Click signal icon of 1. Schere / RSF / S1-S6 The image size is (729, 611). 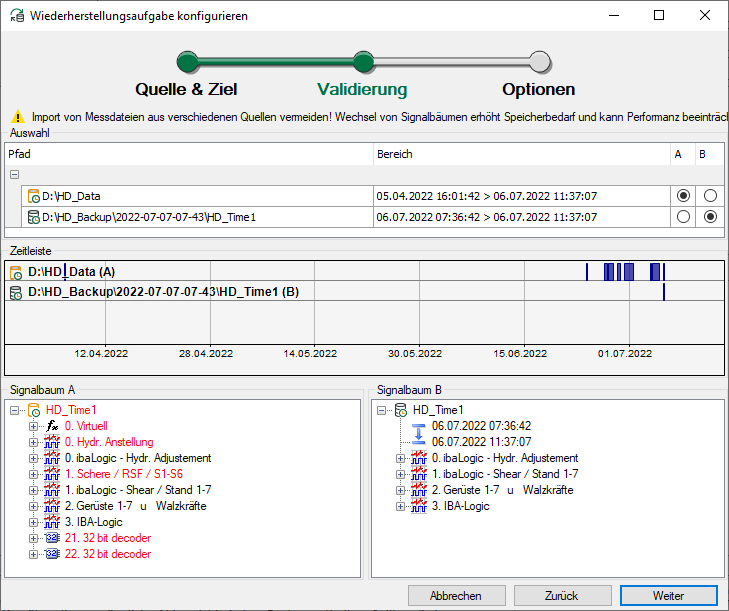[53, 474]
